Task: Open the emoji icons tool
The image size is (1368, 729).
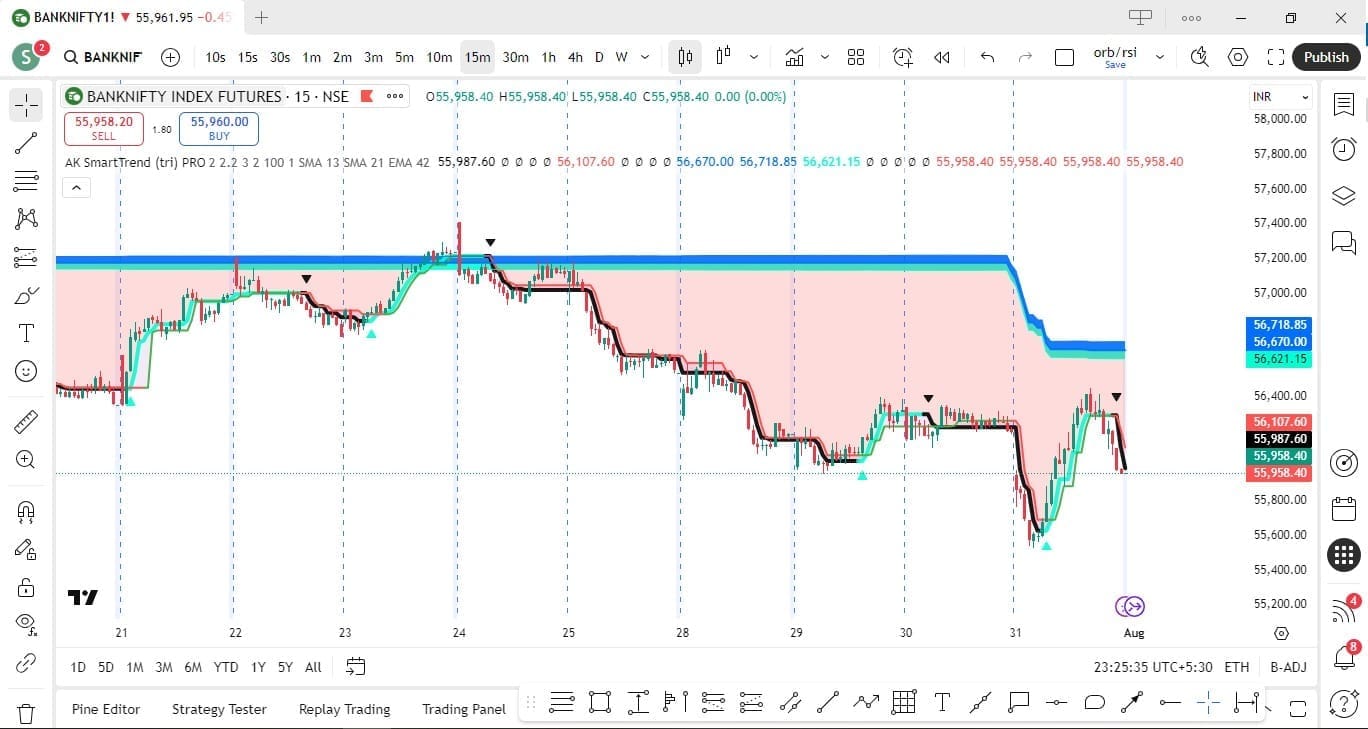Action: [26, 371]
